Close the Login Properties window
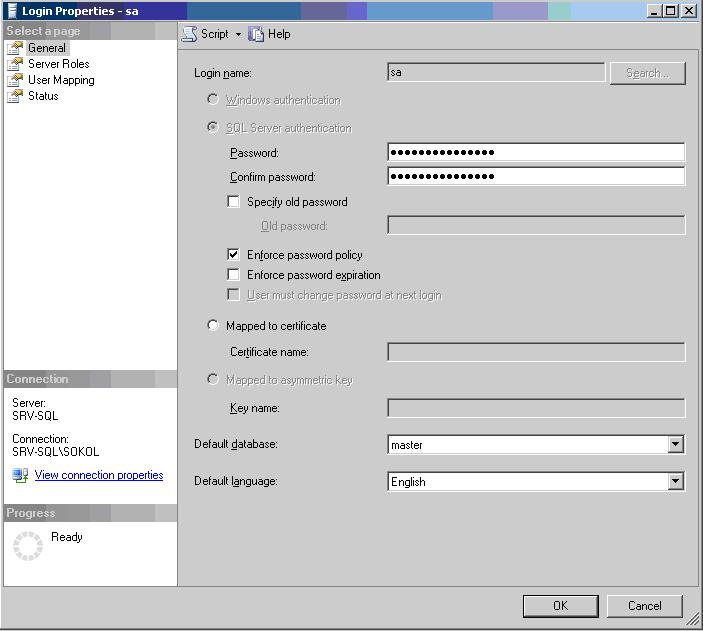The width and height of the screenshot is (703, 631). click(x=689, y=11)
